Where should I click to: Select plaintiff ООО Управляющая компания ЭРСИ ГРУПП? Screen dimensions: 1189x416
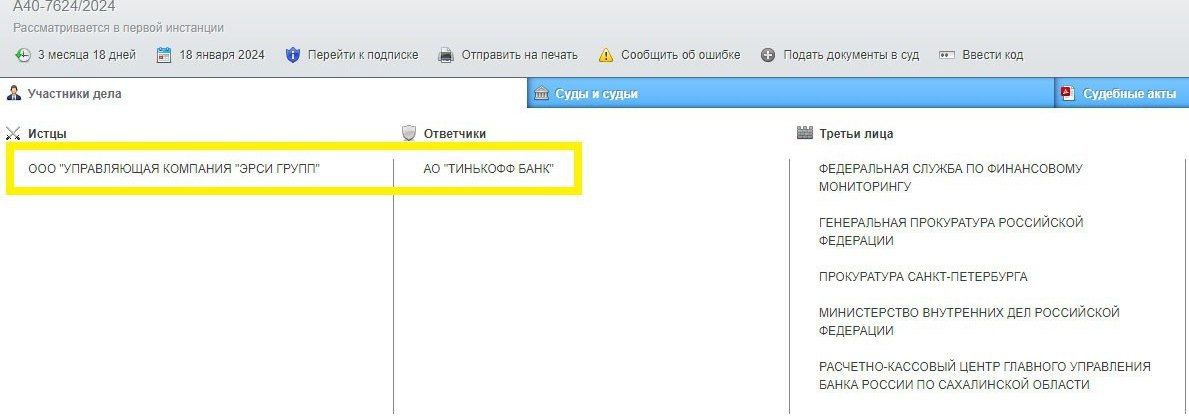(174, 169)
